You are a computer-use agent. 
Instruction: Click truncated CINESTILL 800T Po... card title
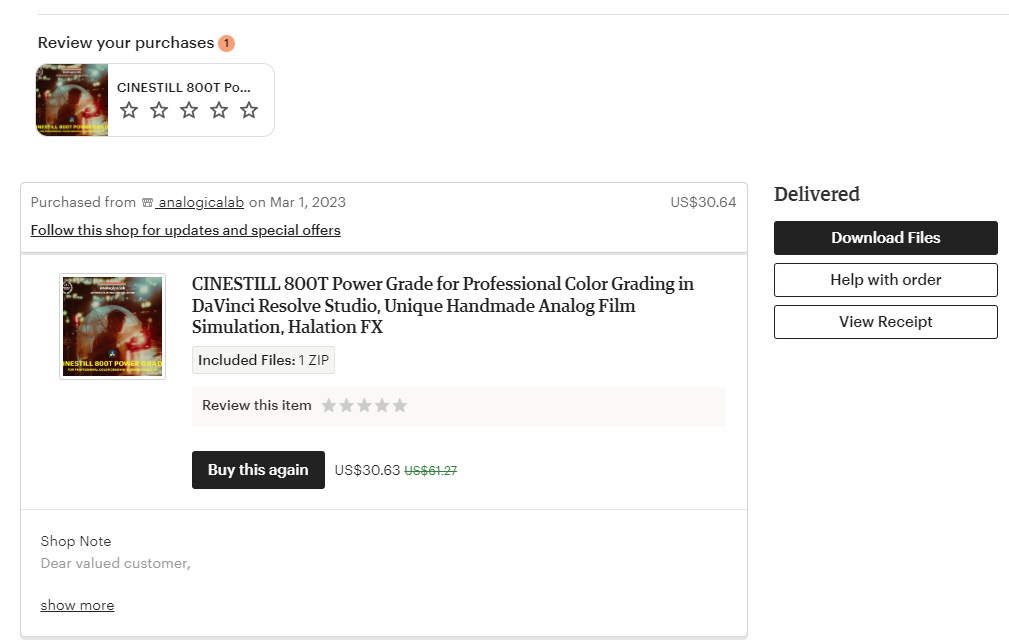[x=184, y=87]
